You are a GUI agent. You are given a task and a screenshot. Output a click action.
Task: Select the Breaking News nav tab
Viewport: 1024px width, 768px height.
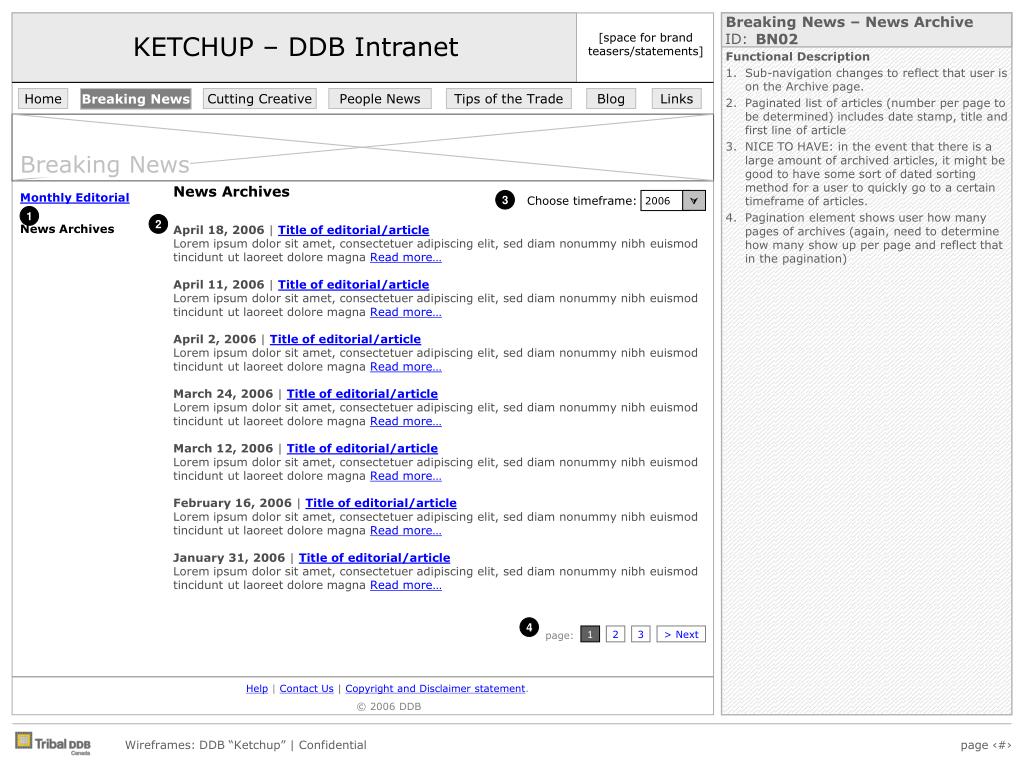pos(136,99)
